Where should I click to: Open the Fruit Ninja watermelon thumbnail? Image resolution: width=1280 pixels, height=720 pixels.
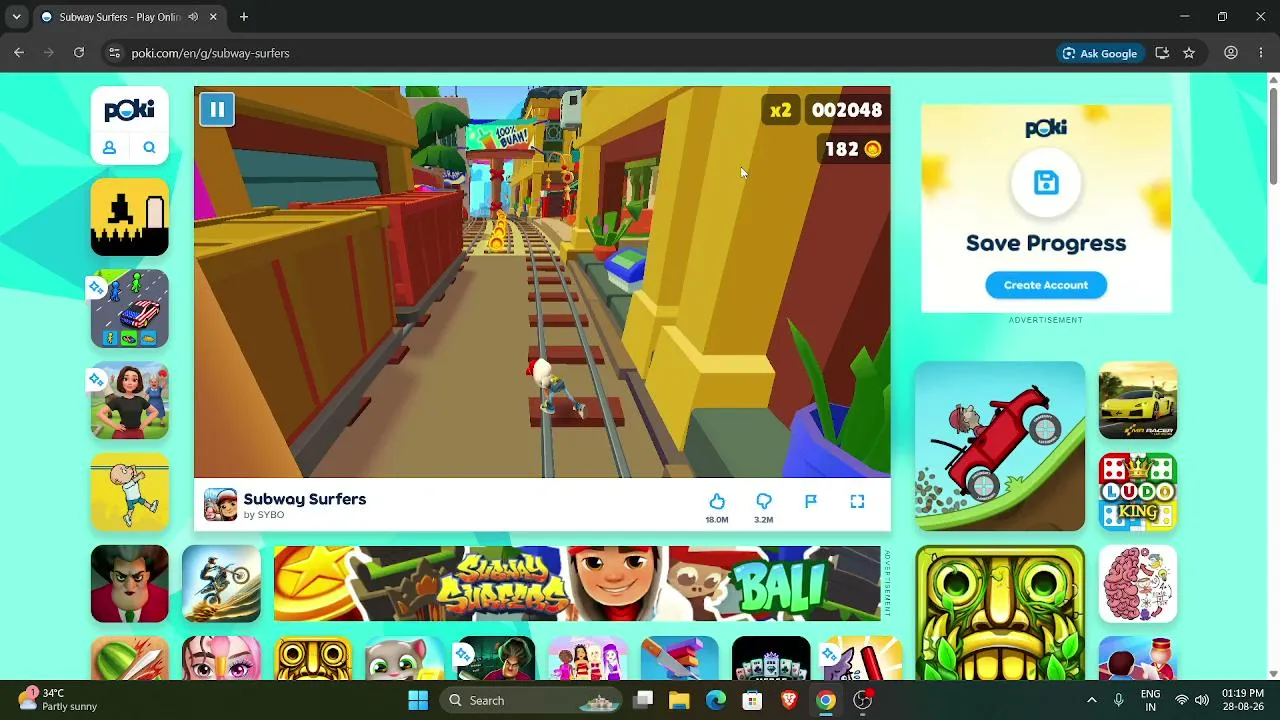click(130, 658)
